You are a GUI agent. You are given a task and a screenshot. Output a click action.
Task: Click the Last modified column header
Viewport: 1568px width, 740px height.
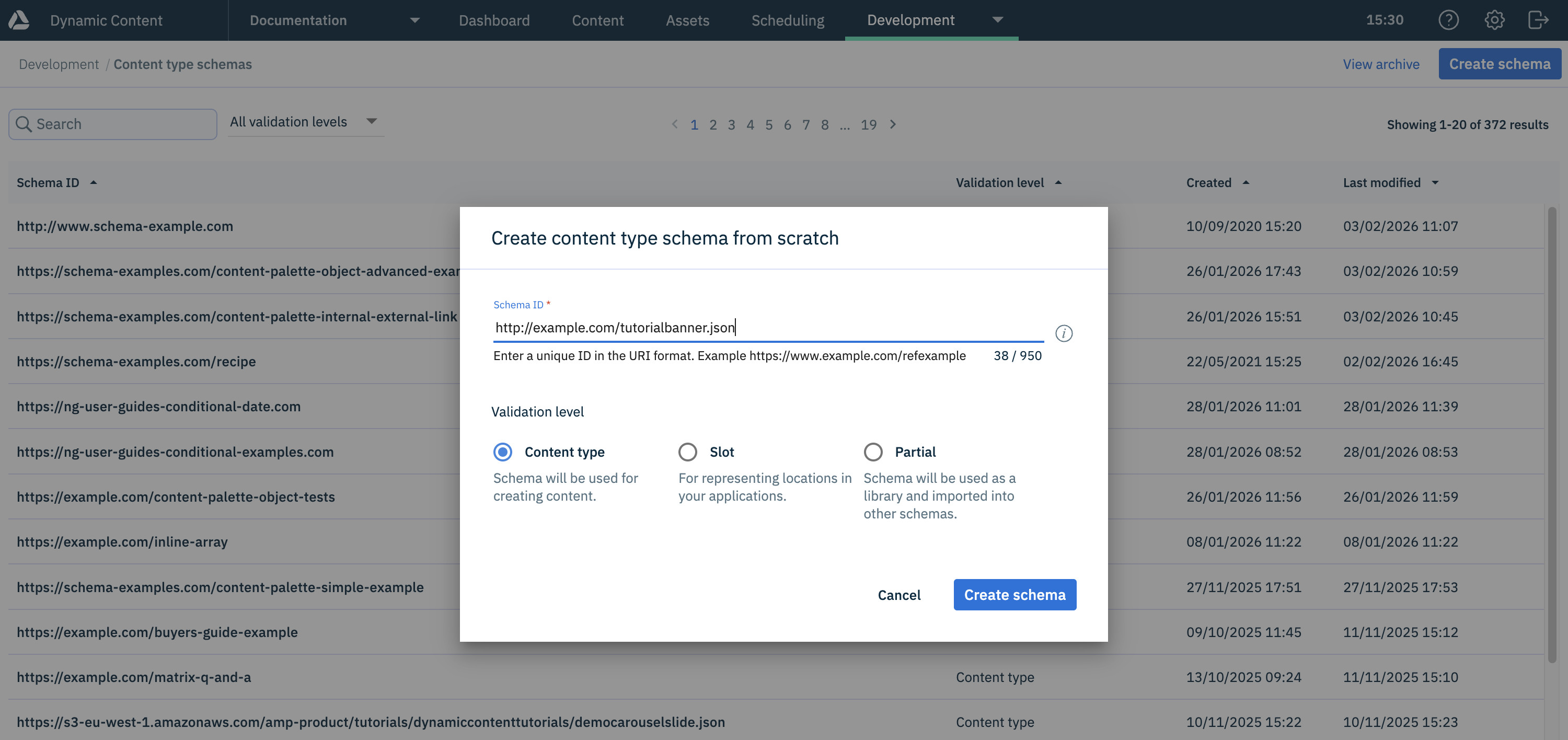coord(1382,182)
